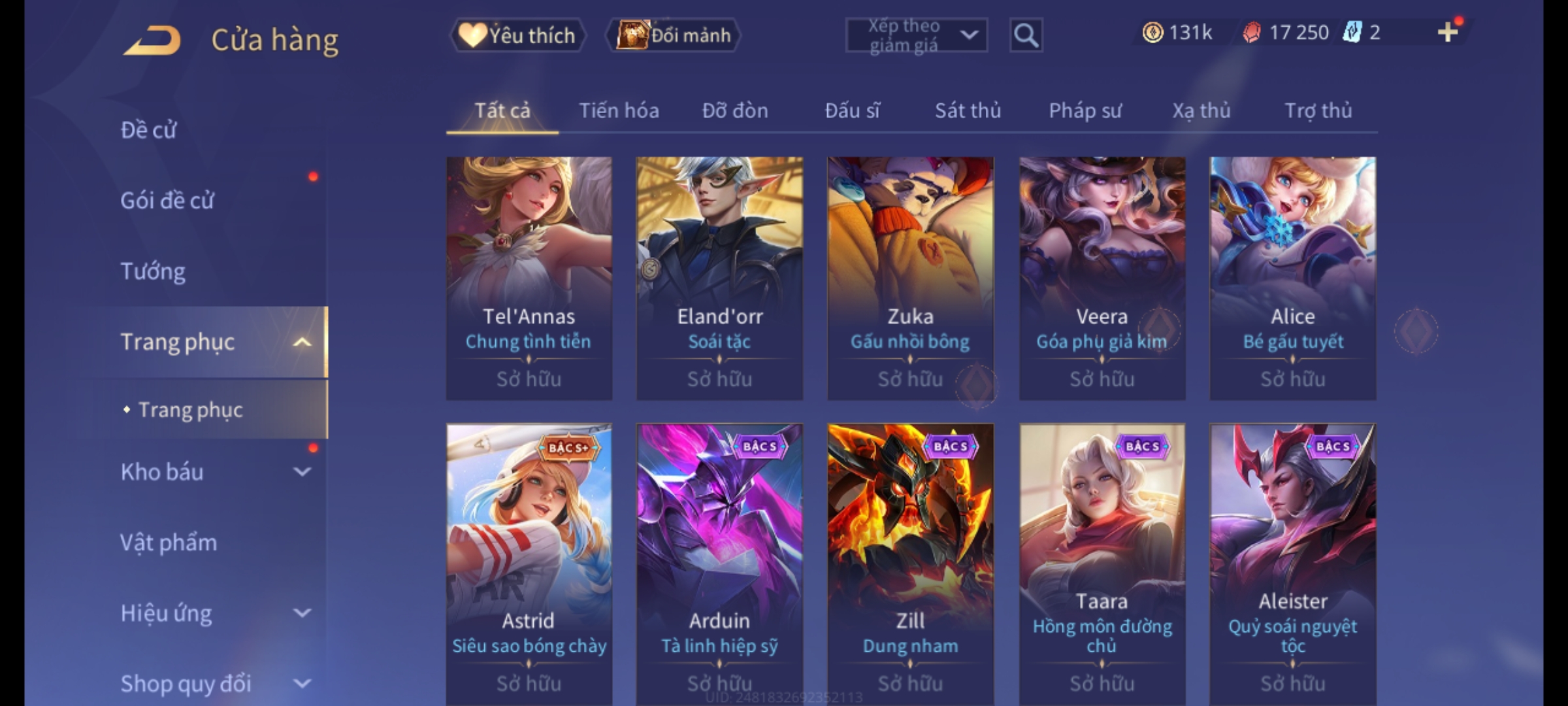
Task: Switch to the Pháp sư tab
Action: coord(1085,110)
